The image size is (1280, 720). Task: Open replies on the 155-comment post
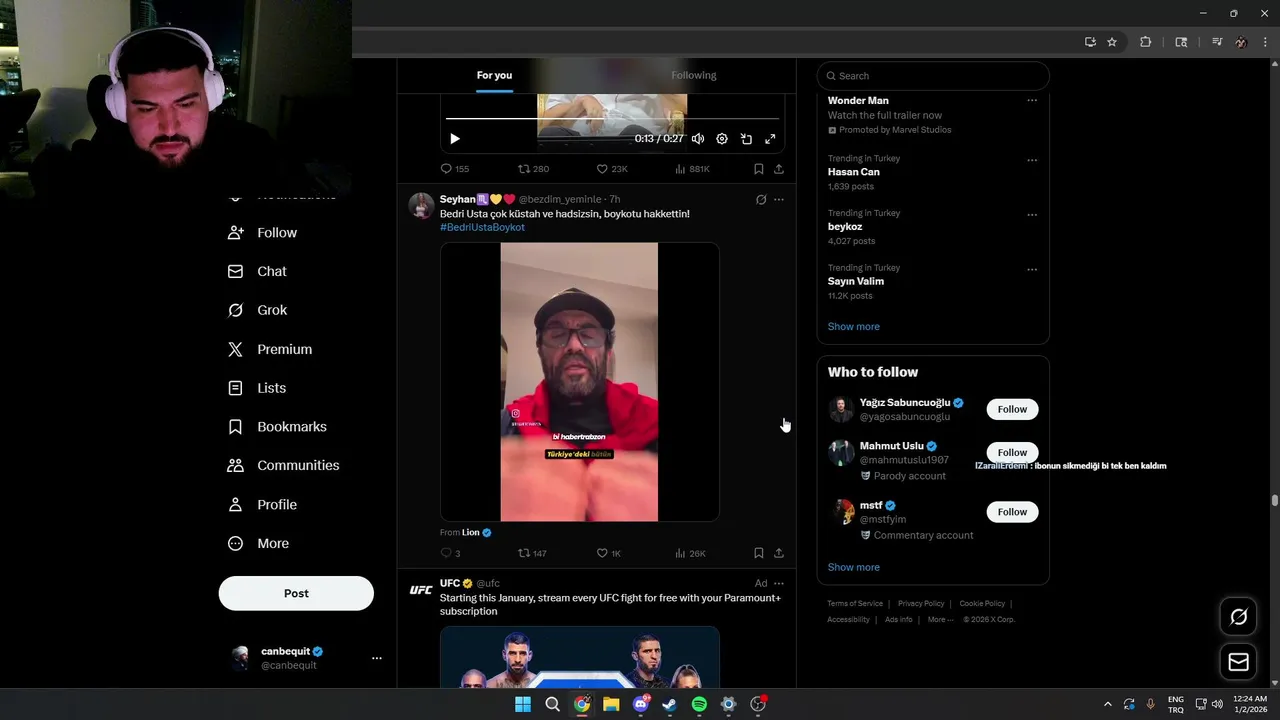[x=455, y=169]
